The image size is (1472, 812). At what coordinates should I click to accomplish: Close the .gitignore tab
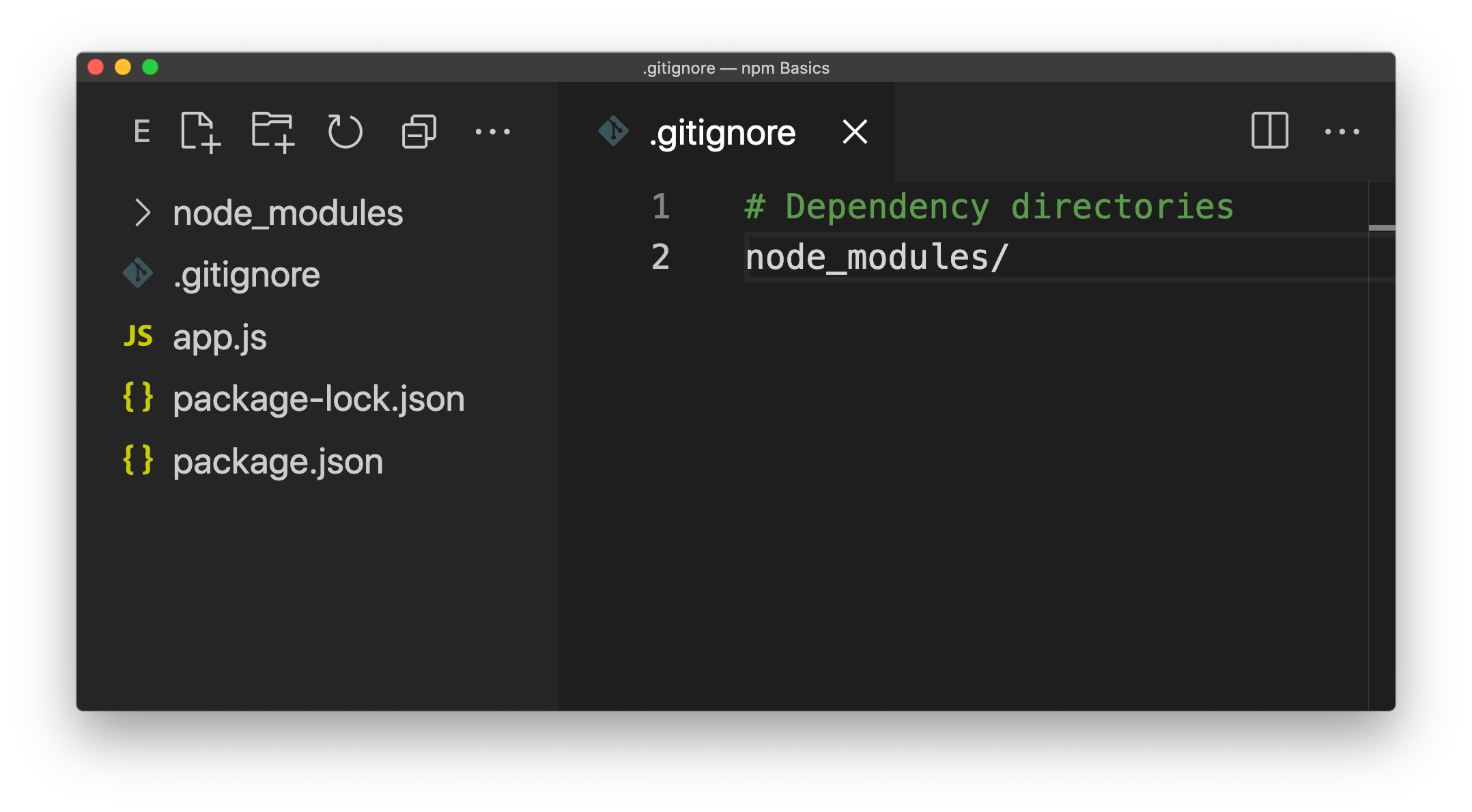(855, 132)
